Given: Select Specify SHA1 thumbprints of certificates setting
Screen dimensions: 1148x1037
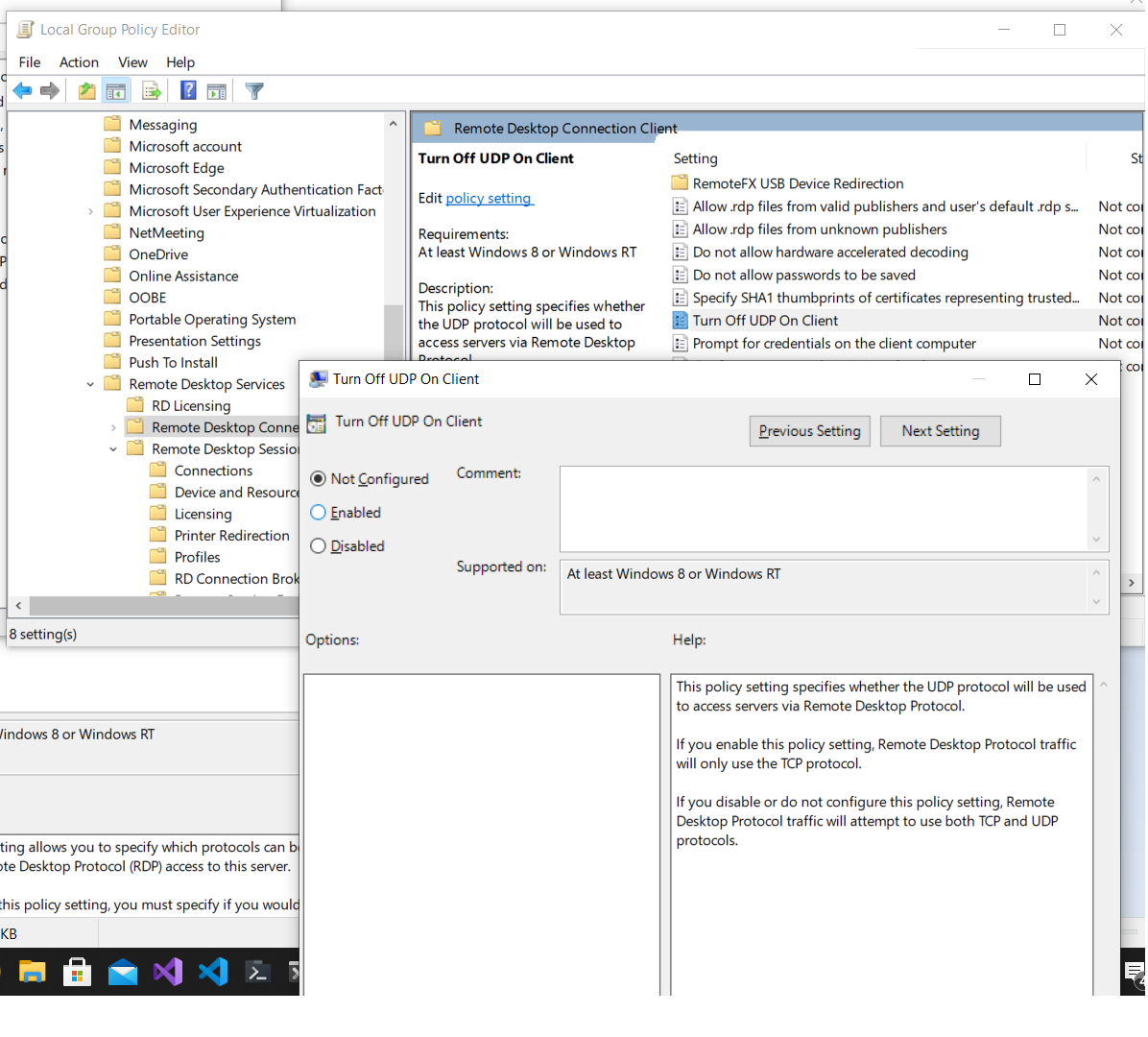Looking at the screenshot, I should tap(886, 298).
